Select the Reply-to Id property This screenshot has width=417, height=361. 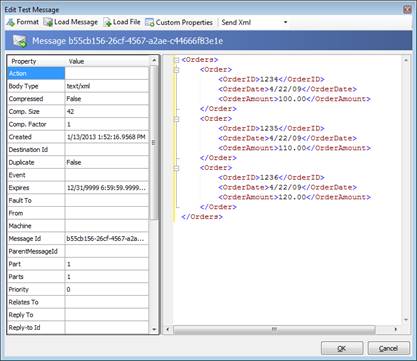[x=78, y=327]
